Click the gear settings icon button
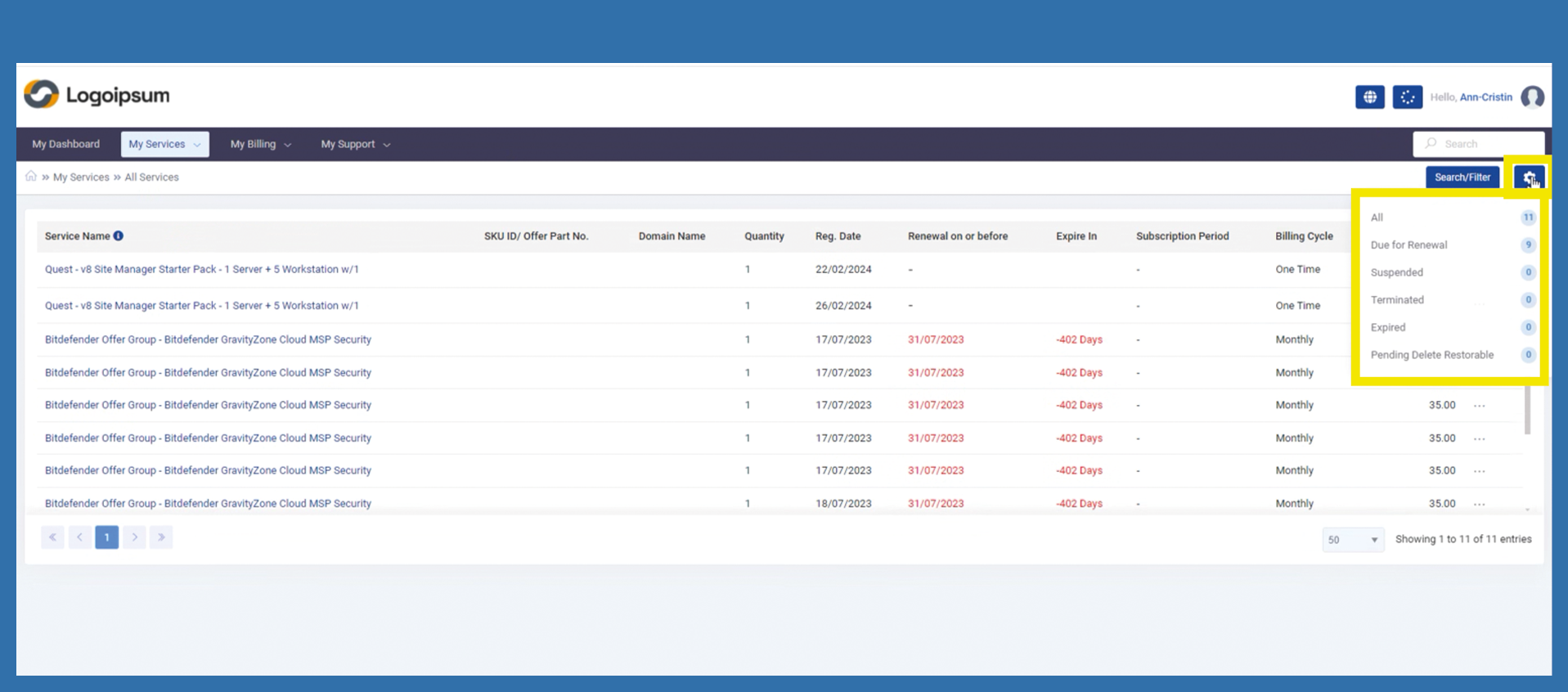The height and width of the screenshot is (692, 1568). coord(1528,177)
